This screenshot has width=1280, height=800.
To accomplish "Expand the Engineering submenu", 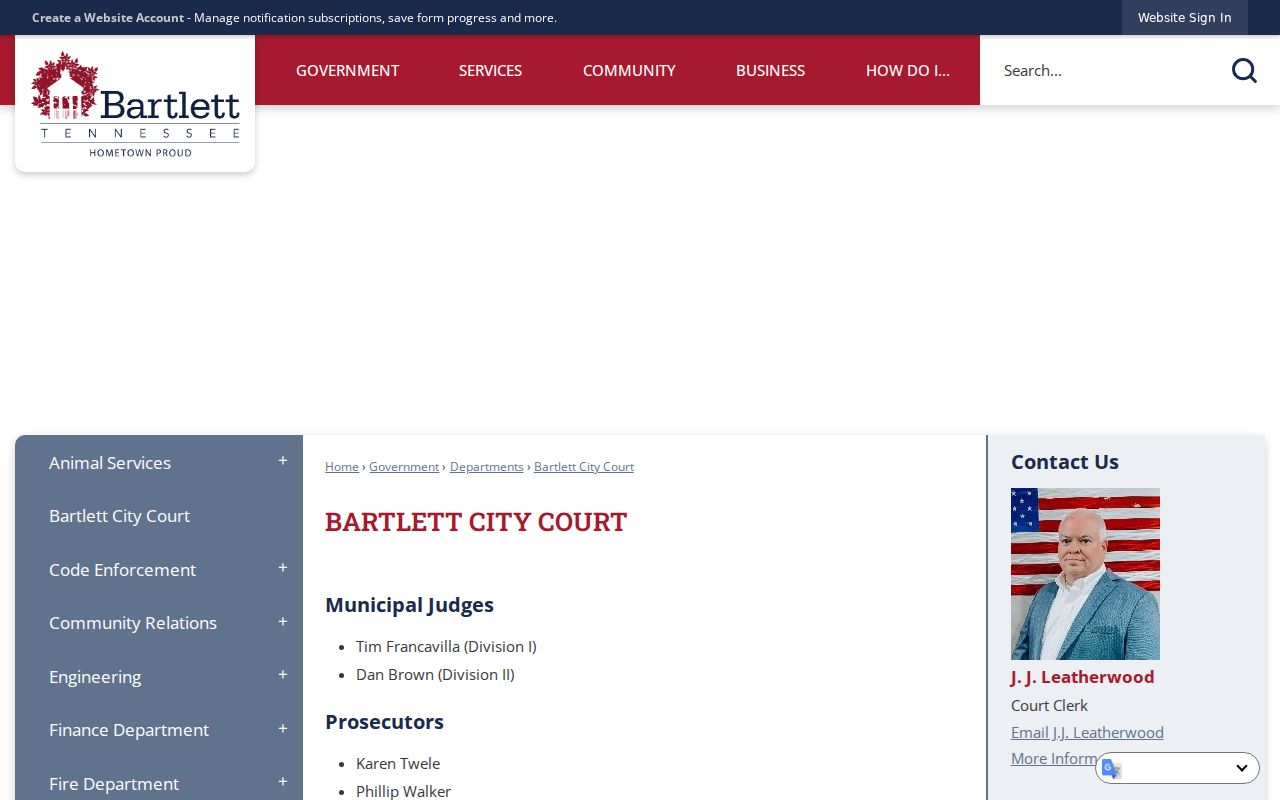I will point(283,675).
